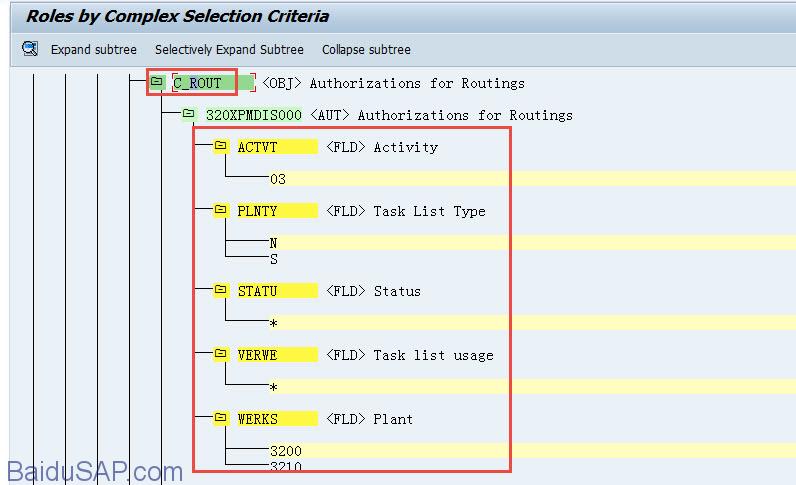This screenshot has height=485, width=796.
Task: Select the 320XPMDIS000 authorization node
Action: coord(253,115)
